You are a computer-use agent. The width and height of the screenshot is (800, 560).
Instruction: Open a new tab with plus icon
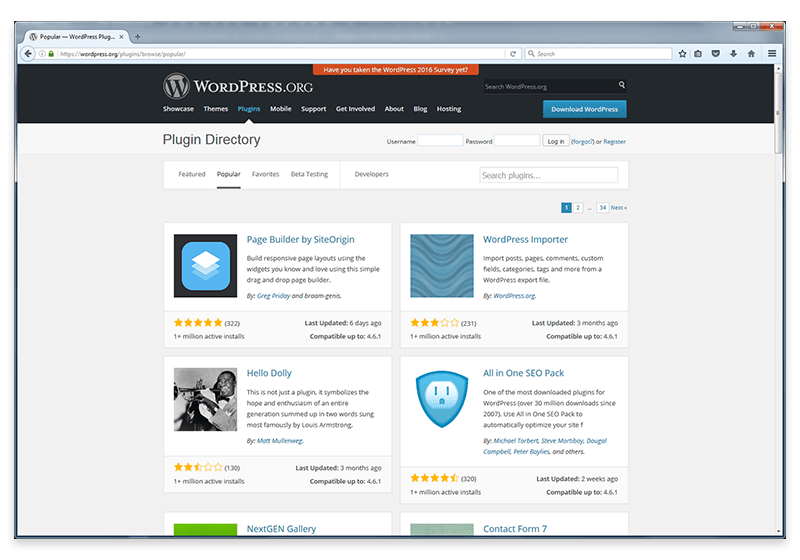tap(137, 37)
